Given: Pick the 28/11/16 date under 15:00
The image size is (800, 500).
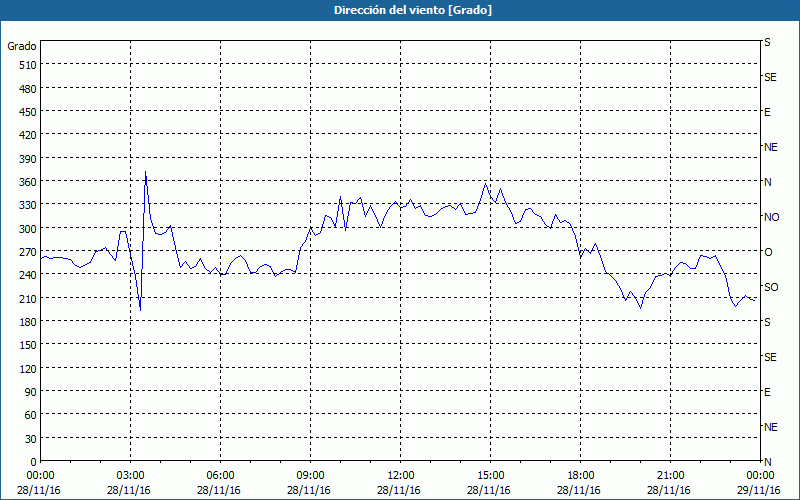Looking at the screenshot, I should click(x=489, y=490).
